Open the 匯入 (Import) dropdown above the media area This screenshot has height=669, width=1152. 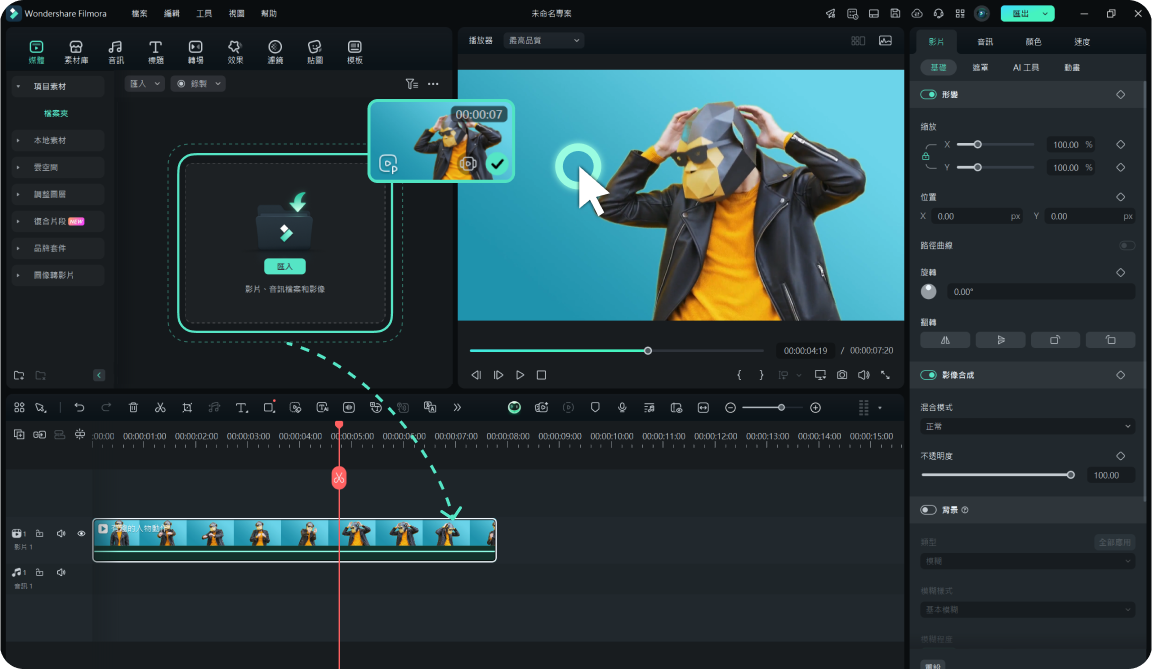coord(145,84)
